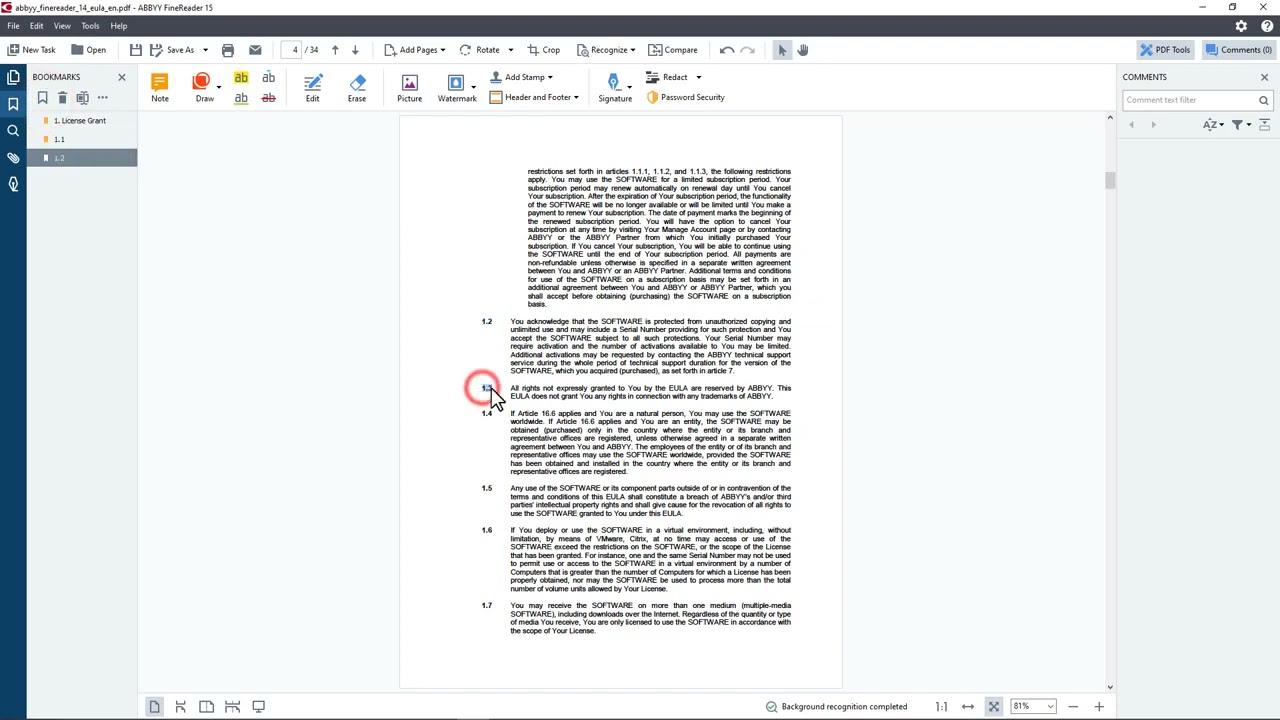Screen dimensions: 1280x720
Task: Toggle the PDF Tools toolbar
Action: click(x=1166, y=50)
